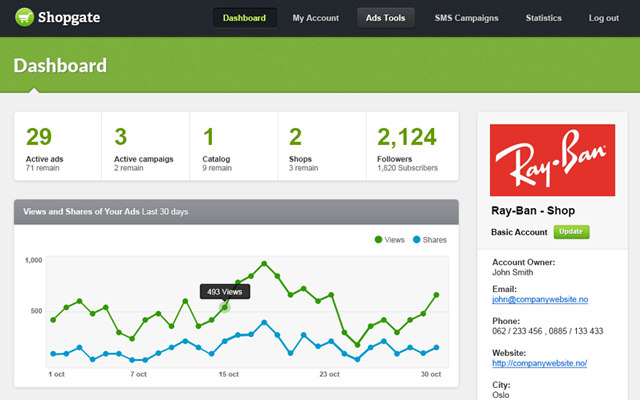The width and height of the screenshot is (640, 400).
Task: Open the Dashboard tab
Action: tap(245, 18)
